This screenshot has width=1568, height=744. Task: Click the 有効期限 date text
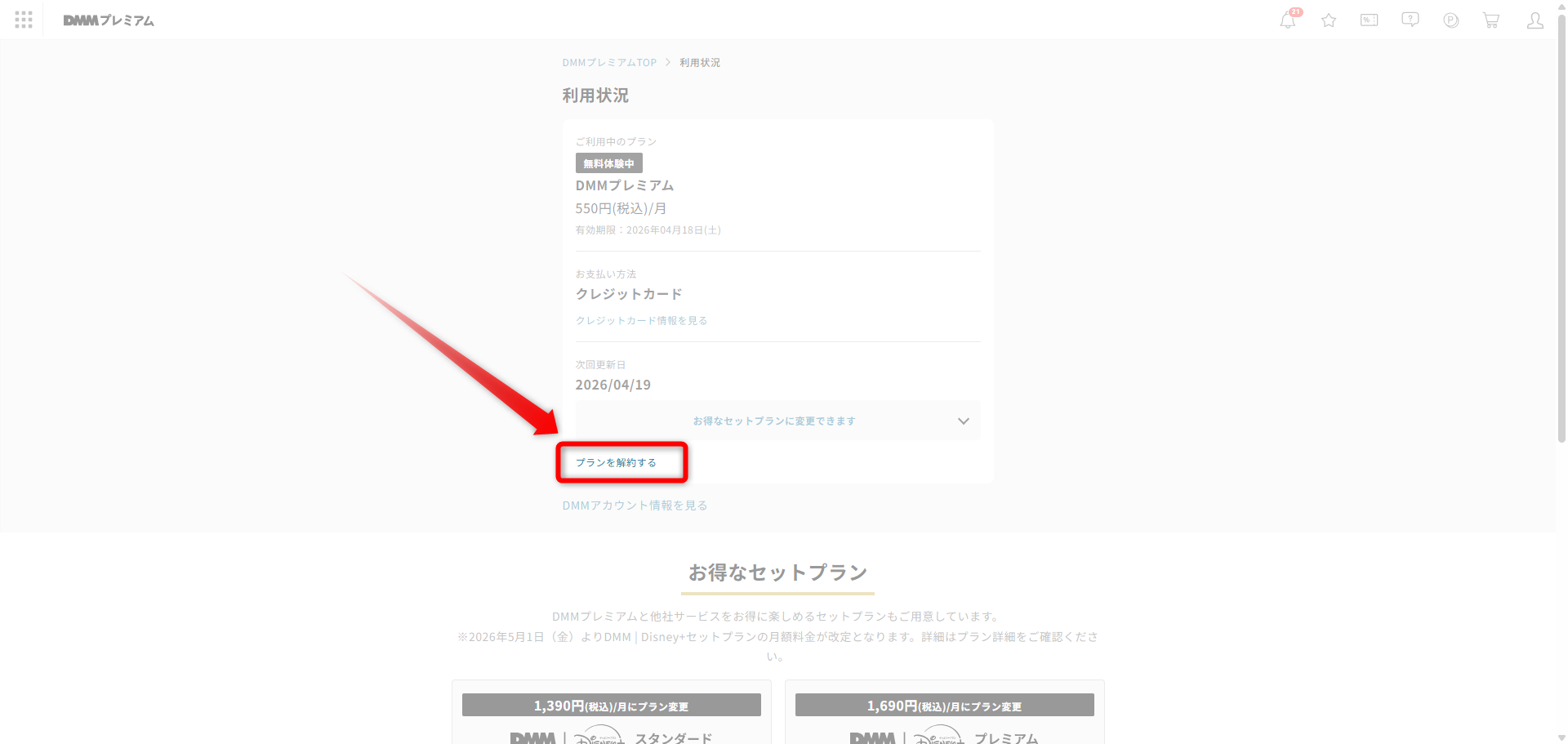[648, 230]
